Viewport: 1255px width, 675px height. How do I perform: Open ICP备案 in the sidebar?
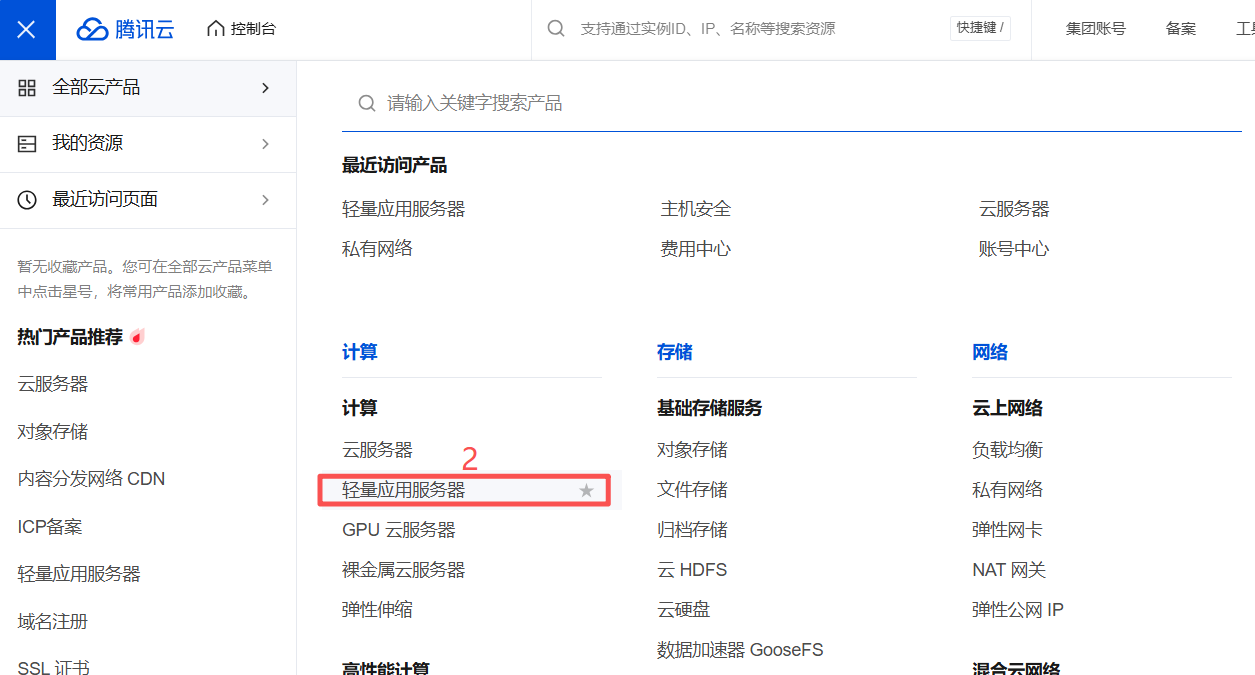50,527
